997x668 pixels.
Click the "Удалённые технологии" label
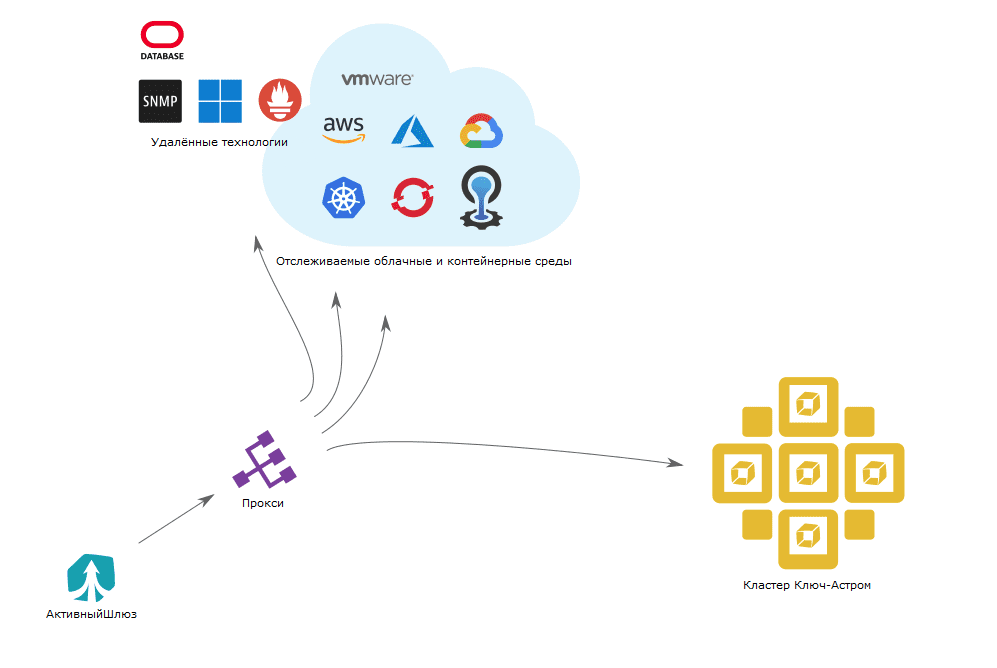pos(219,142)
